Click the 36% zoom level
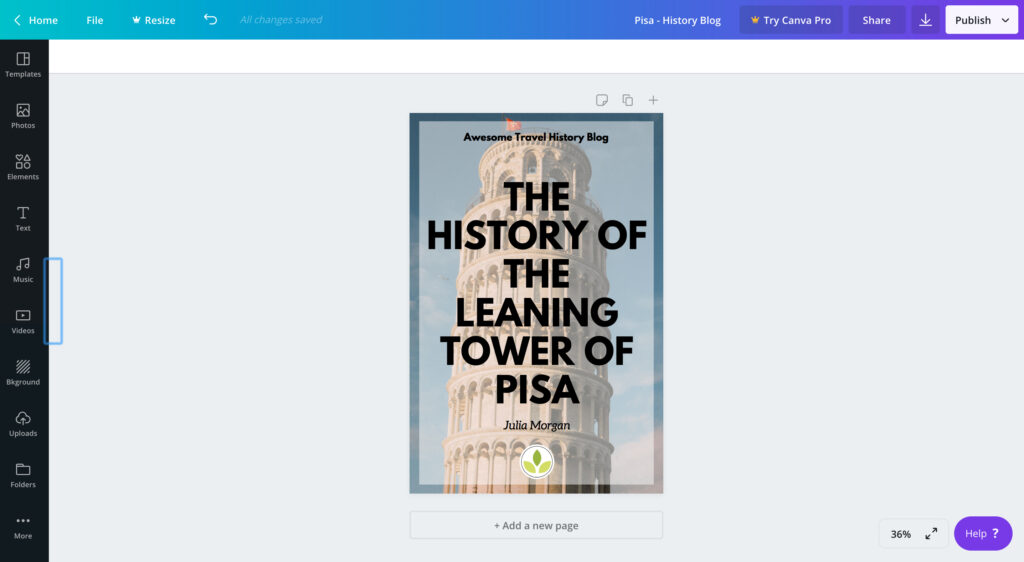The height and width of the screenshot is (562, 1024). coord(901,534)
